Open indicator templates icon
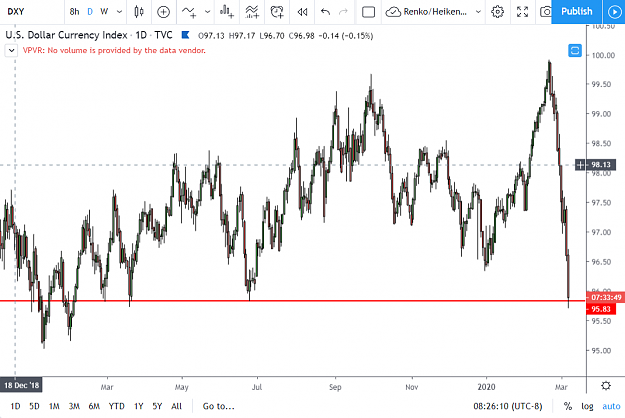Image resolution: width=625 pixels, height=418 pixels. pos(252,12)
